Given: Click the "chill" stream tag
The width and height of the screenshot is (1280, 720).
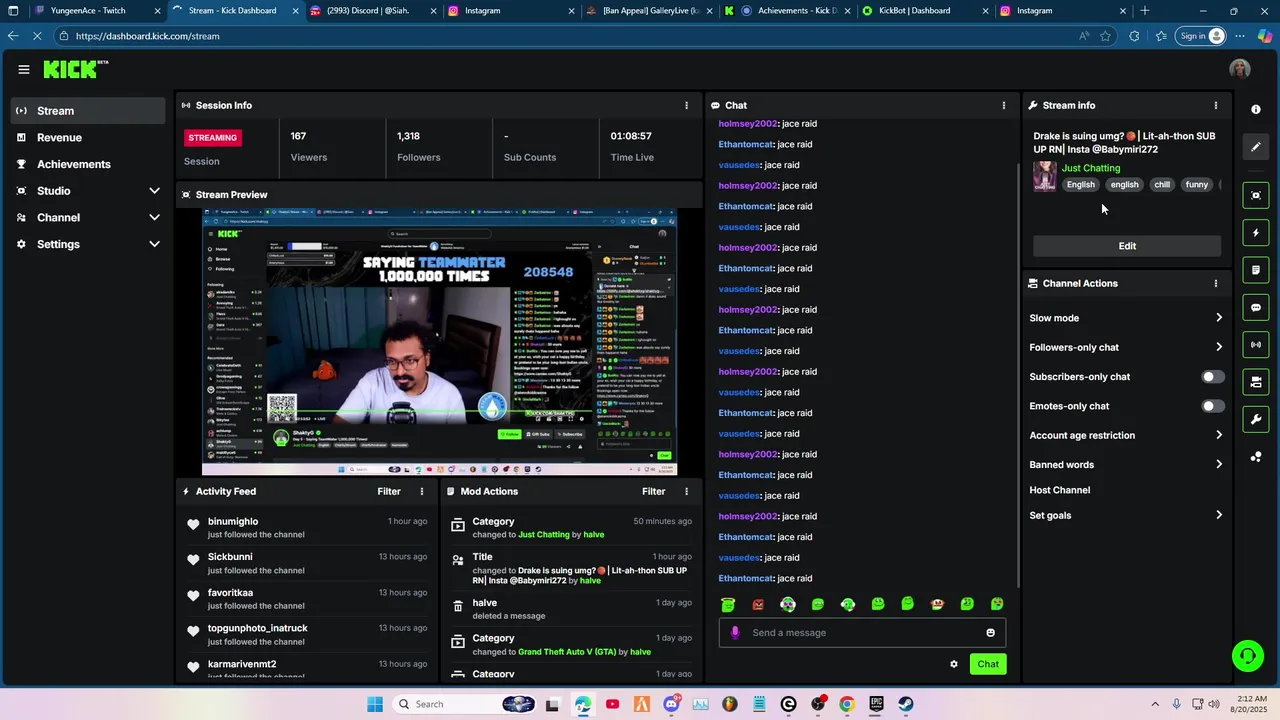Looking at the screenshot, I should (x=1162, y=184).
